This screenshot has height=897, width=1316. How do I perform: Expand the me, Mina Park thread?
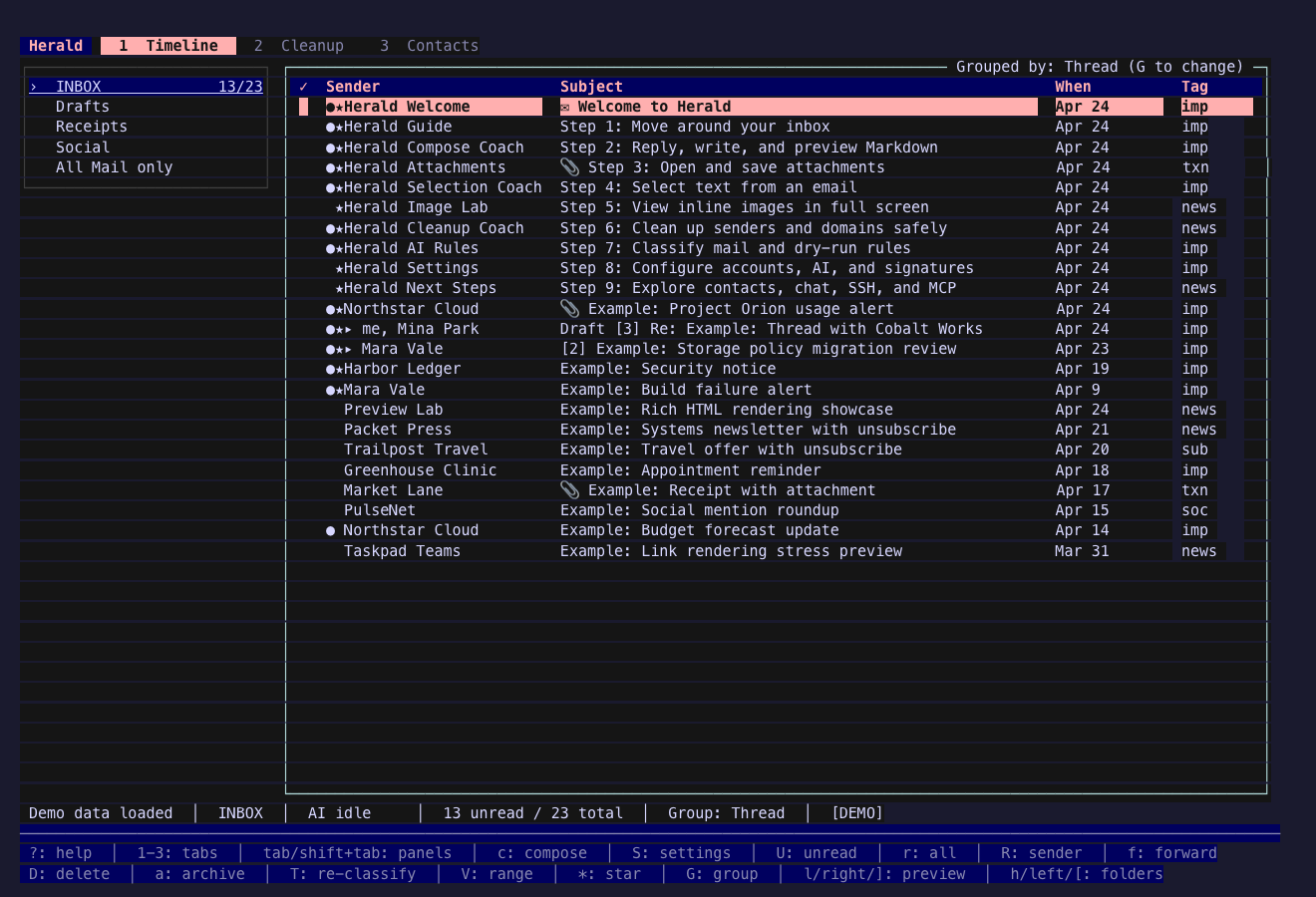(348, 329)
